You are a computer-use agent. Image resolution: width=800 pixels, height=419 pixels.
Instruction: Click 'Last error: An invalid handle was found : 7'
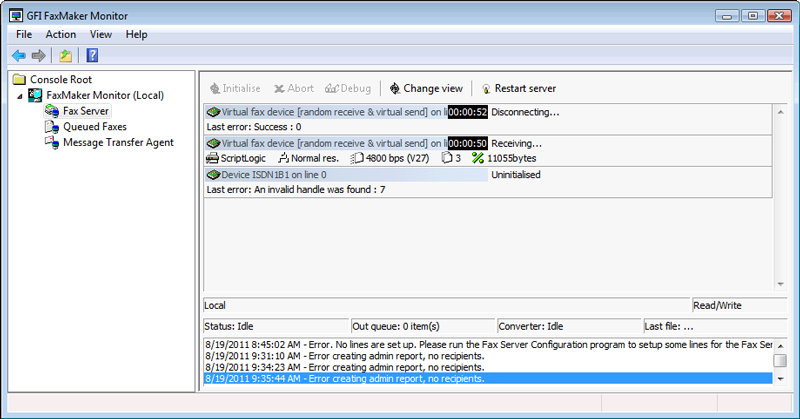296,189
